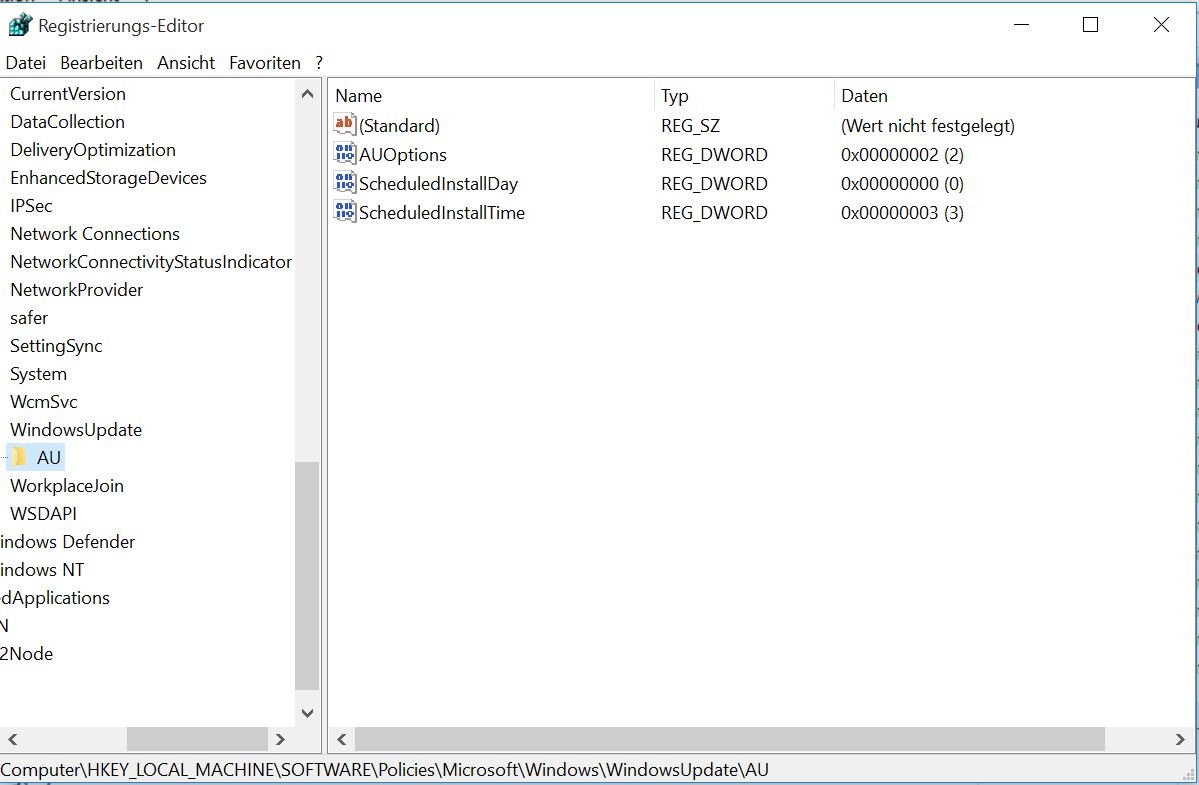Select the NetworkConnectivityStatusIndicator key
The height and width of the screenshot is (785, 1199).
pyautogui.click(x=151, y=262)
